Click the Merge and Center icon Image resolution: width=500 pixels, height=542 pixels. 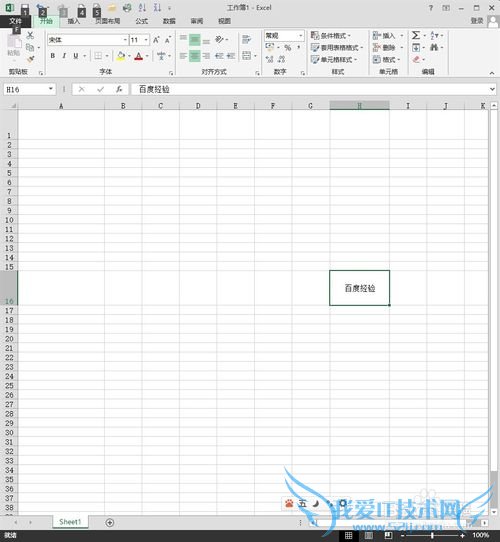[x=247, y=56]
